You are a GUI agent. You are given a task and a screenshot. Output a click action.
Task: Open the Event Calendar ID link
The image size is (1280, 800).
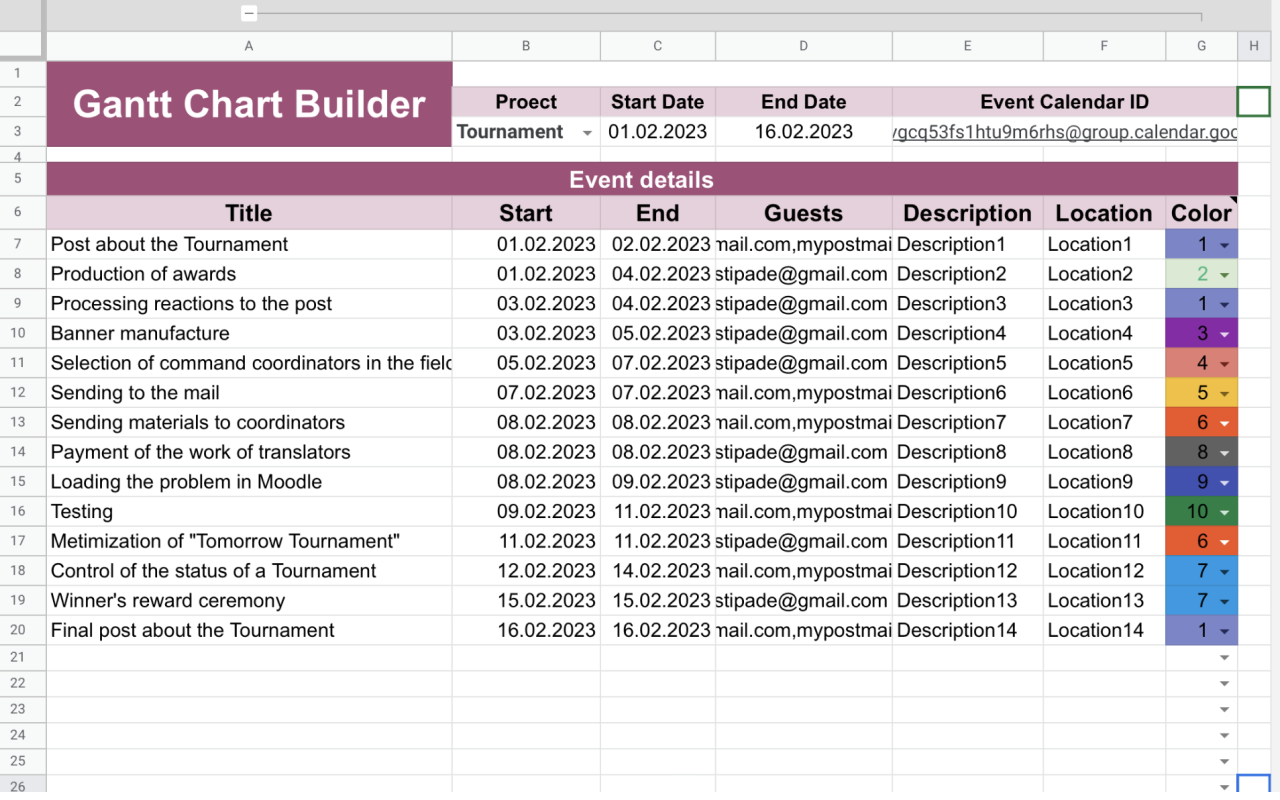pyautogui.click(x=1064, y=131)
